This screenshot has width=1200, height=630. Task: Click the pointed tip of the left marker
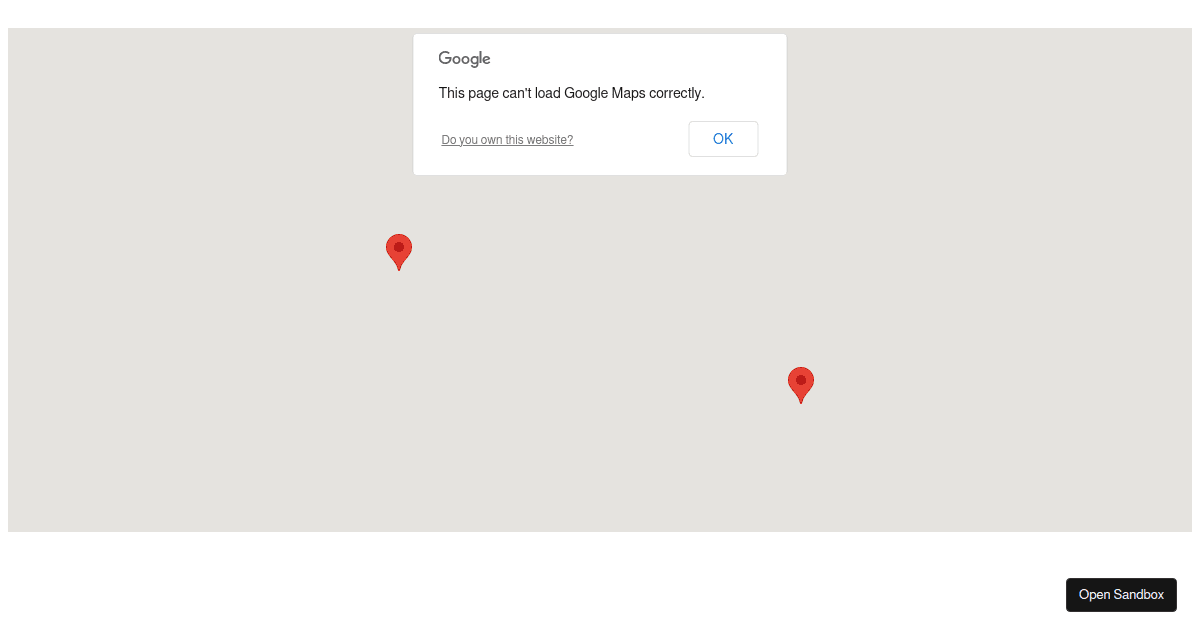pyautogui.click(x=399, y=268)
